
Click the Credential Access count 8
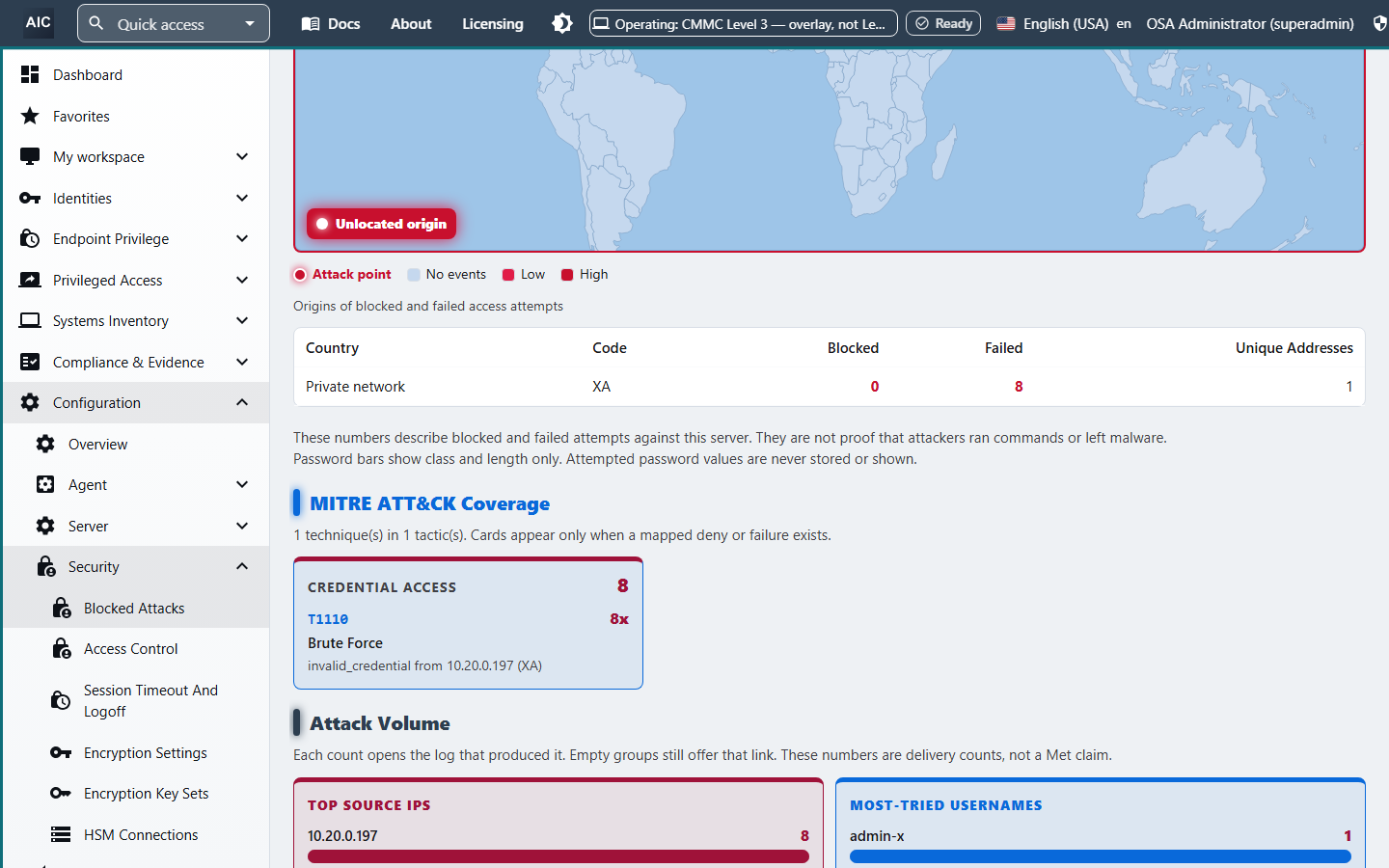(623, 586)
